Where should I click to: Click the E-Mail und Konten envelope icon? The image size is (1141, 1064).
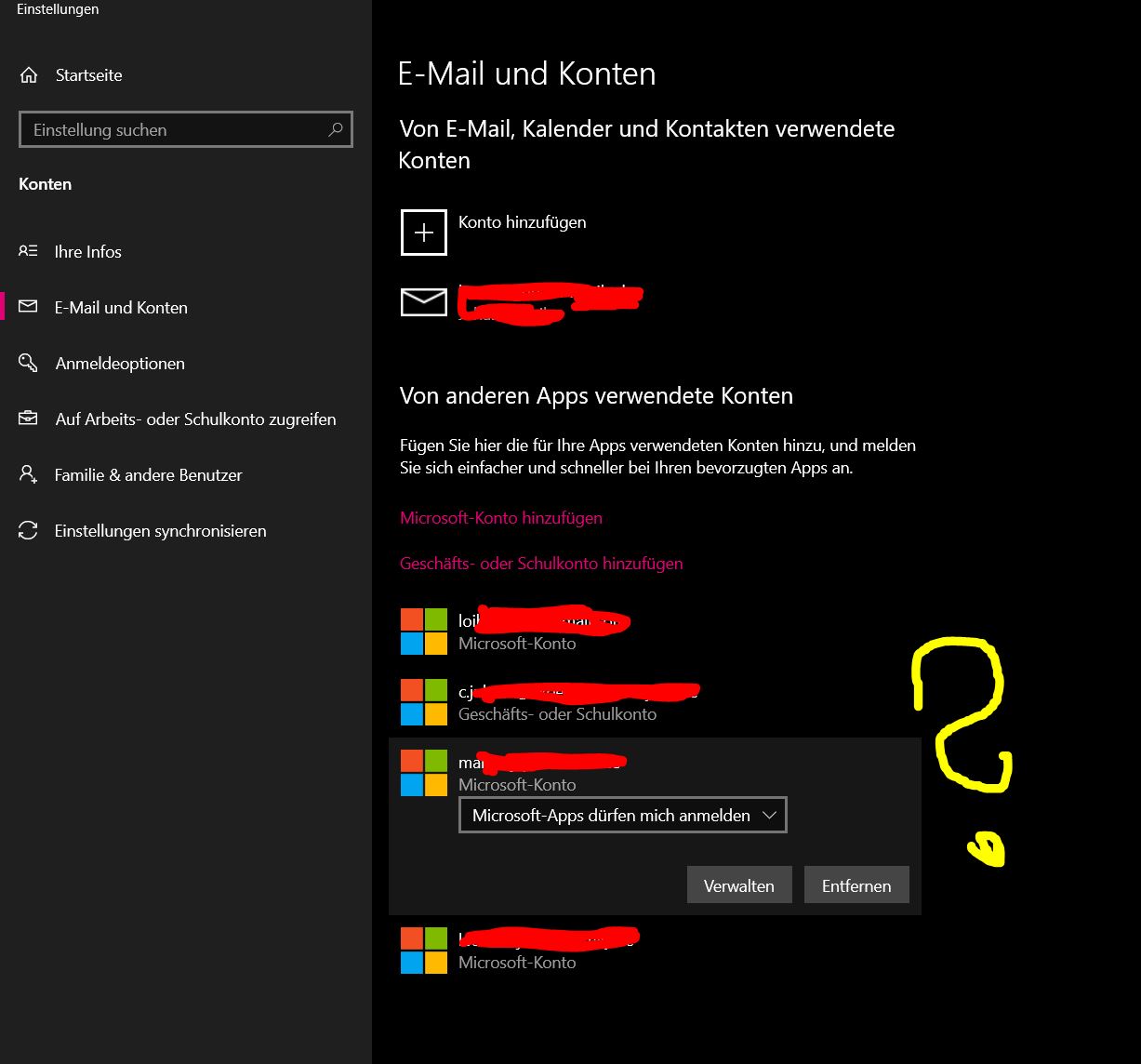[29, 307]
